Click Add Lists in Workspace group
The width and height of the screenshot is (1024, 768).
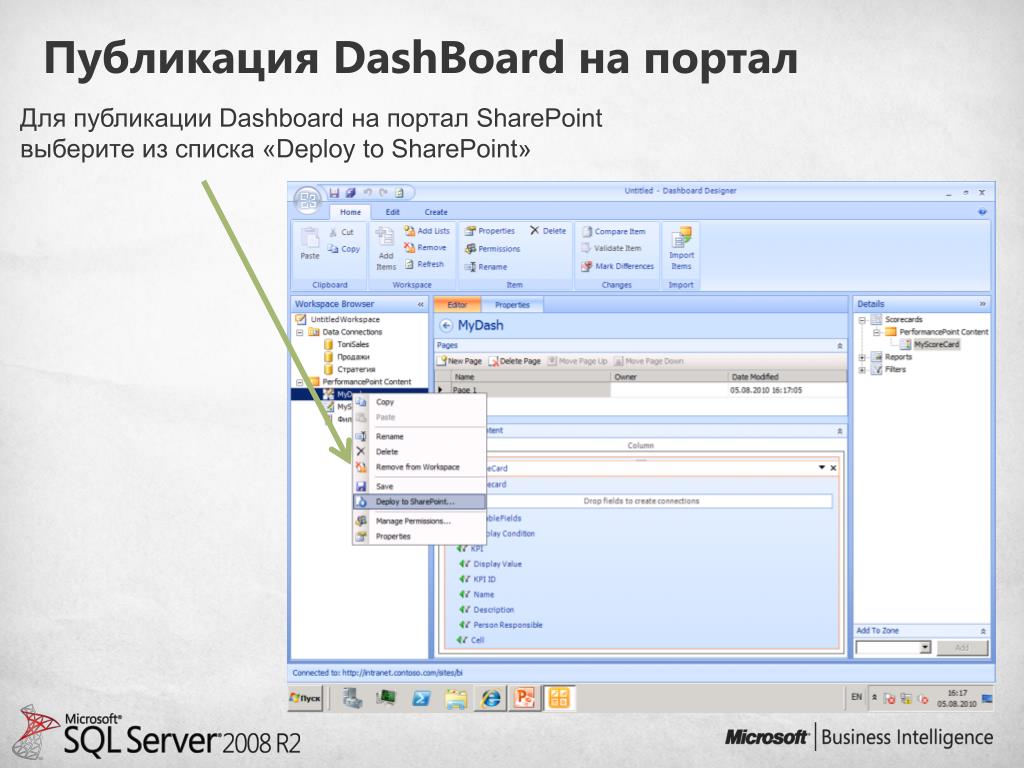(x=426, y=231)
